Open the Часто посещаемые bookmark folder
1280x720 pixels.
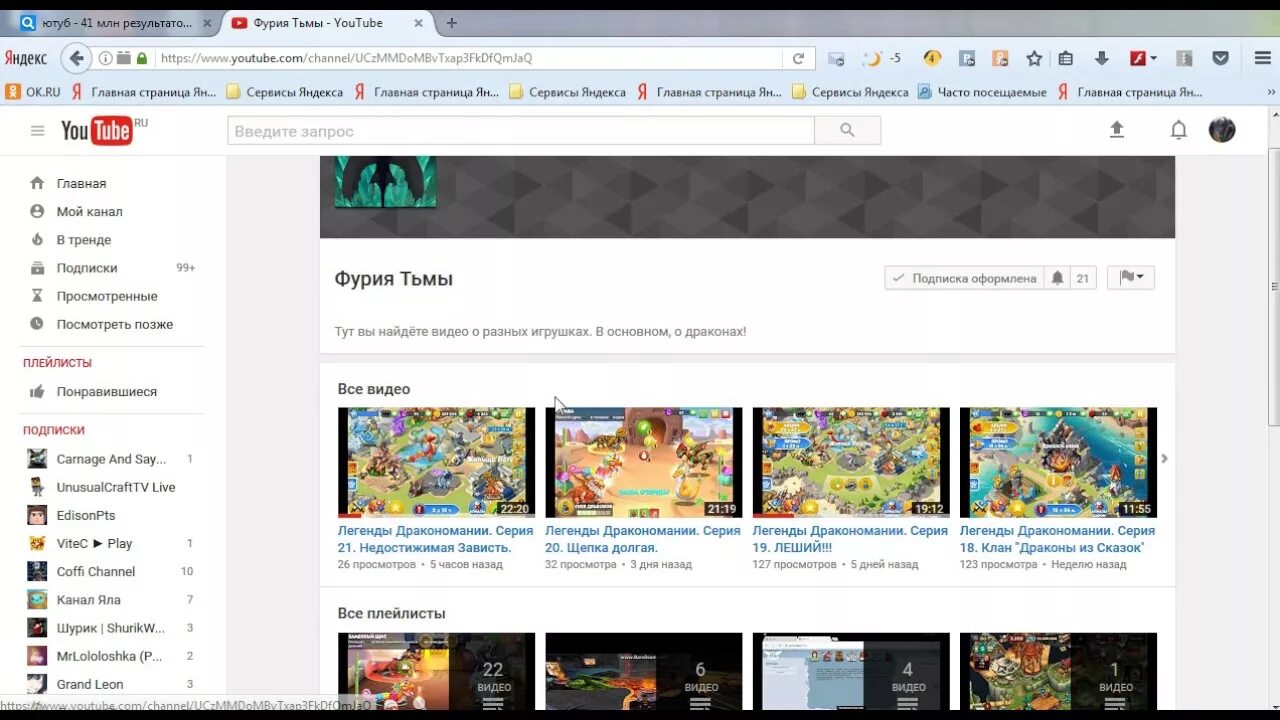(982, 92)
